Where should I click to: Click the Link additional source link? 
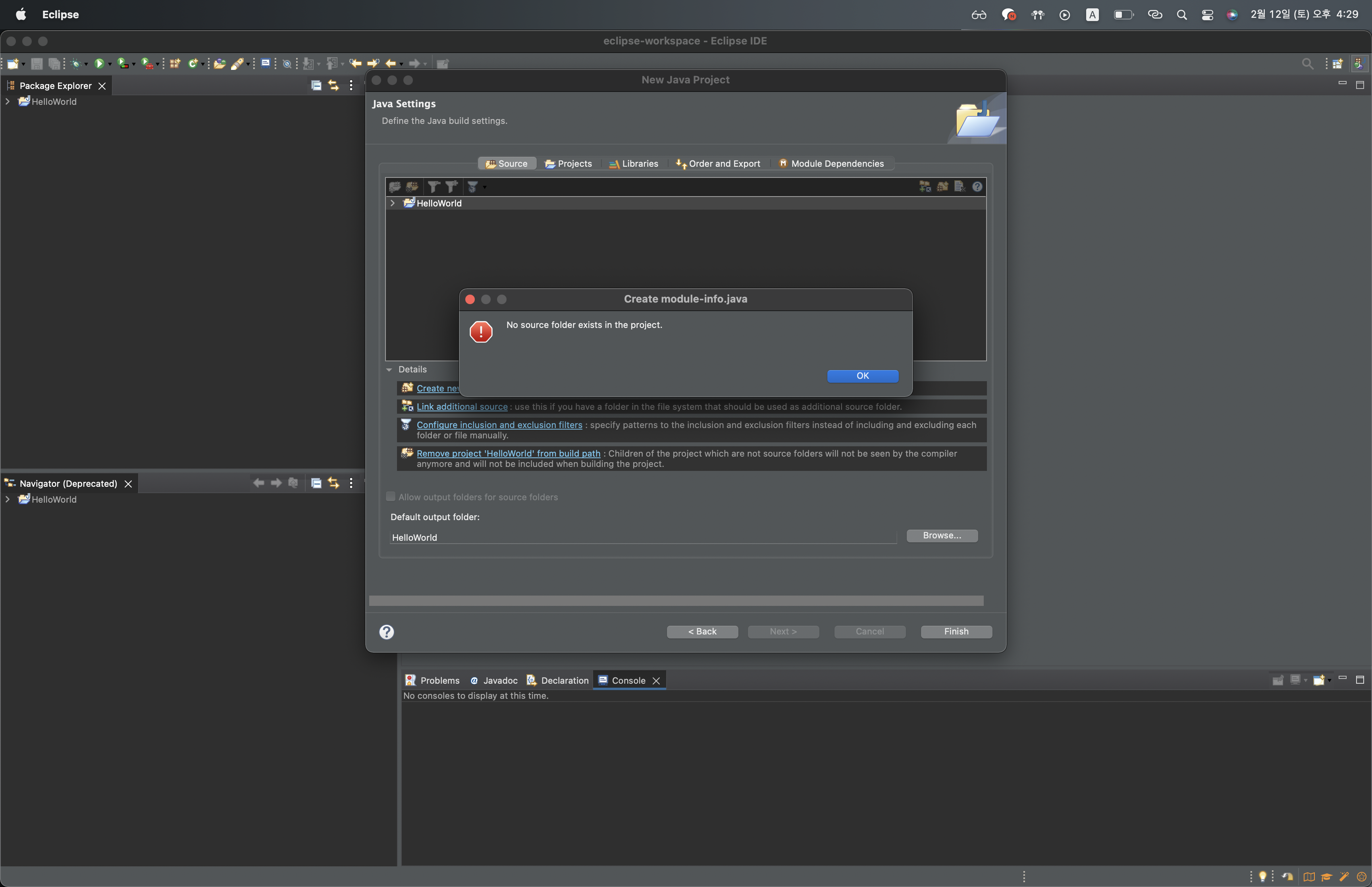462,407
